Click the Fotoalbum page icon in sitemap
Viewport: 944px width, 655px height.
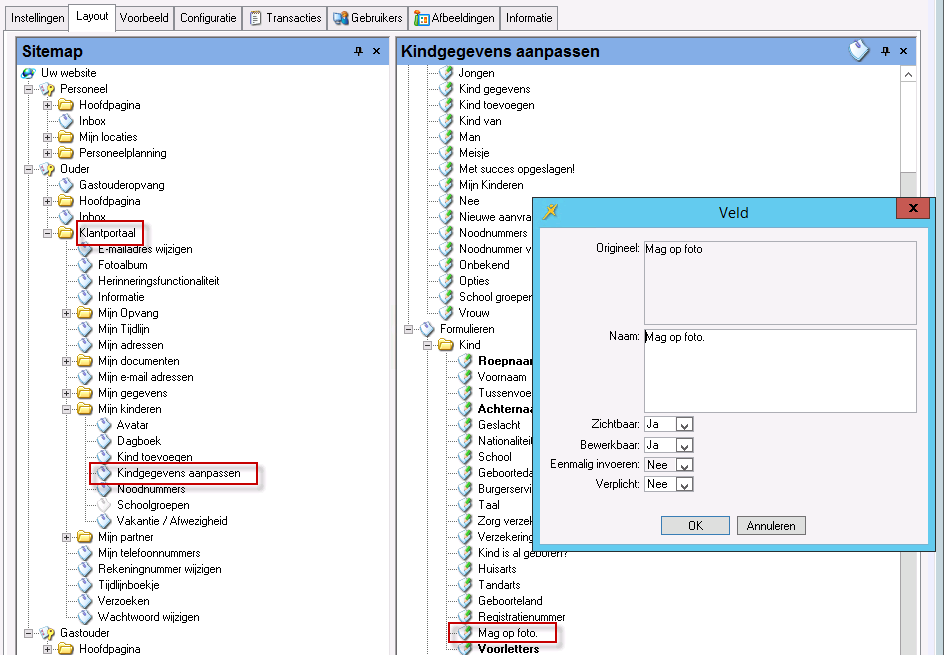(85, 265)
